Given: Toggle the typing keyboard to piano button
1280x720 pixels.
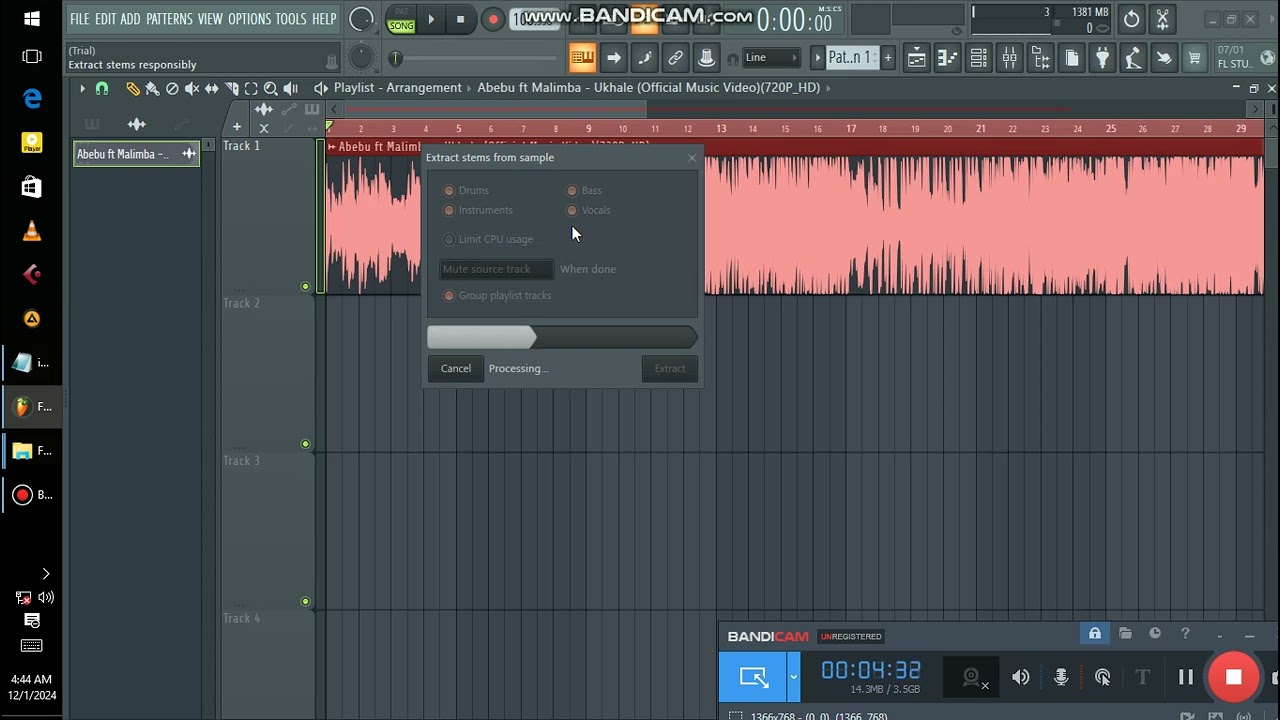Looking at the screenshot, I should tap(582, 58).
